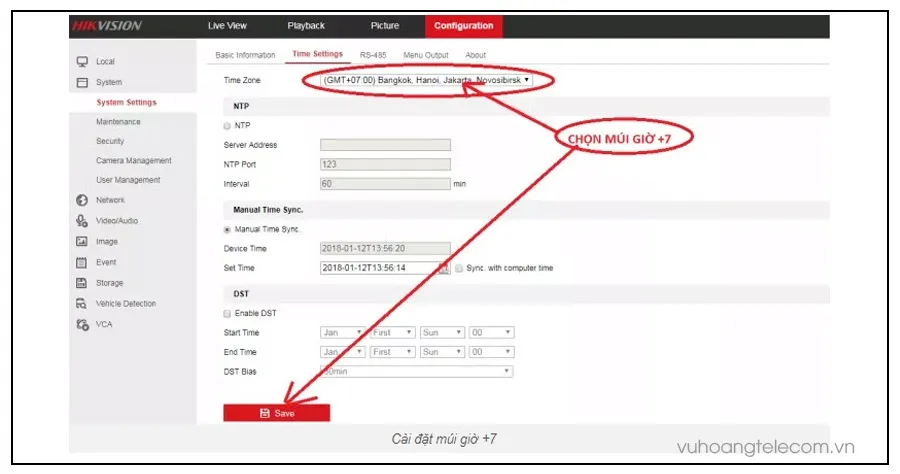Switch to Playback tab
The width and height of the screenshot is (900, 474).
(x=306, y=26)
